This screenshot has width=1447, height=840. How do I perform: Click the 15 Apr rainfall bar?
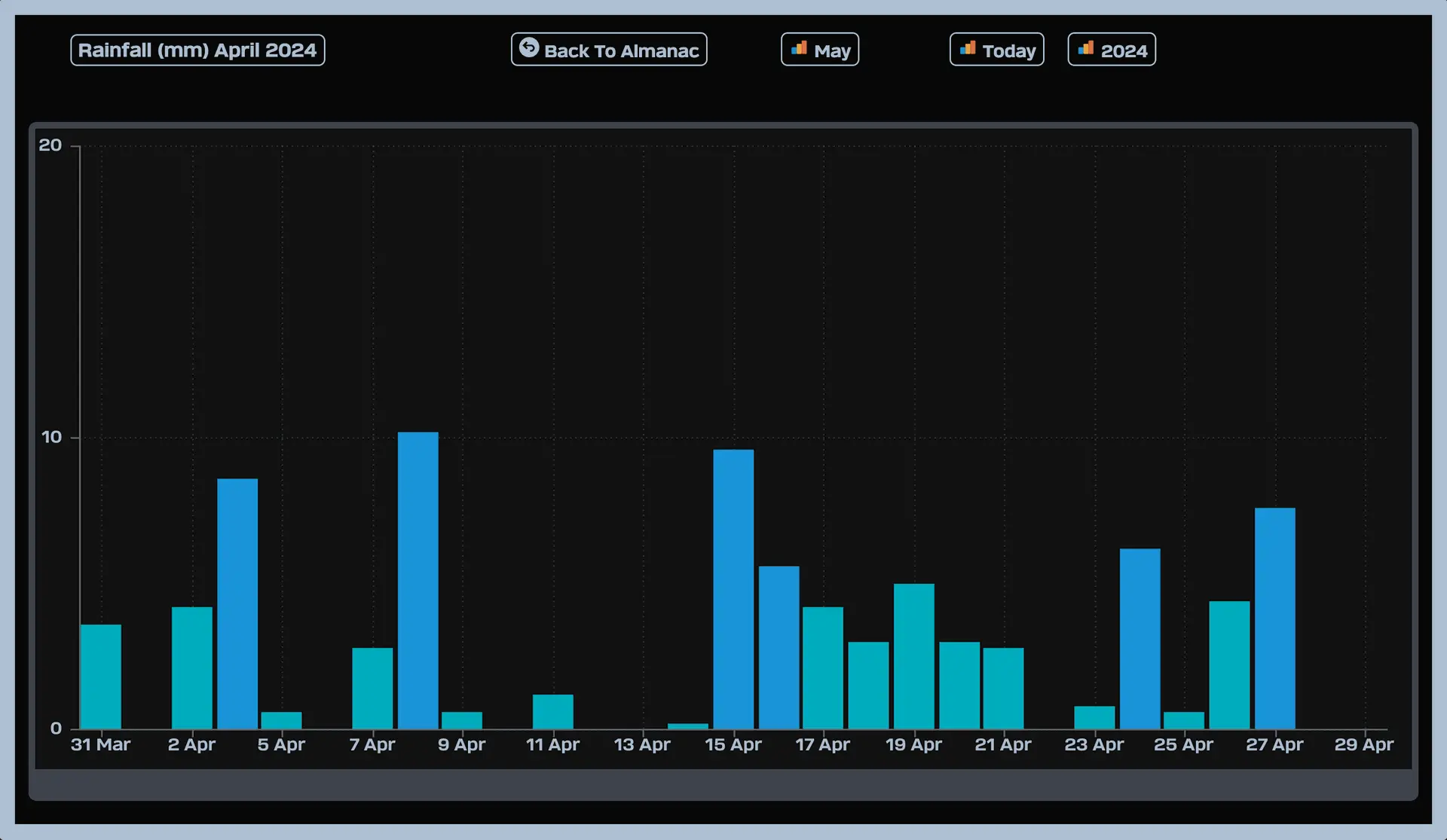(x=733, y=589)
